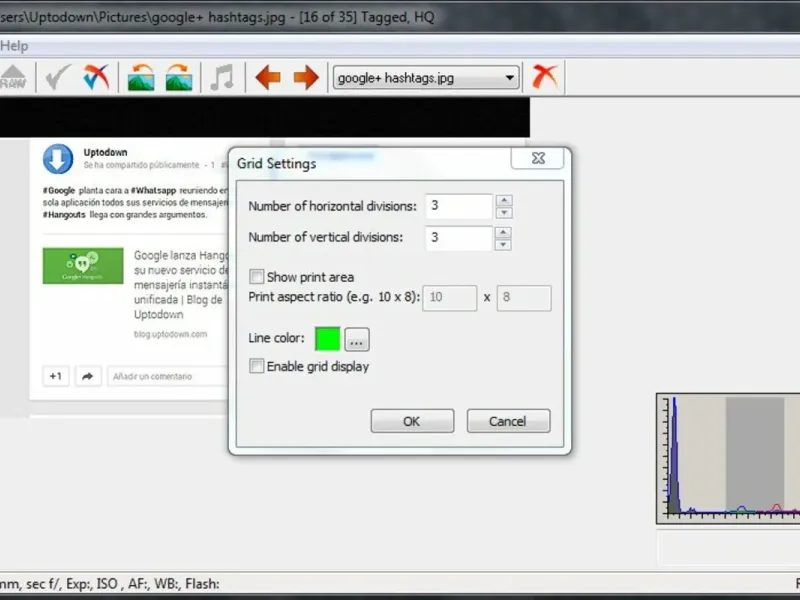Click the Uptodown download arrow avatar
Image resolution: width=800 pixels, height=600 pixels.
[58, 159]
